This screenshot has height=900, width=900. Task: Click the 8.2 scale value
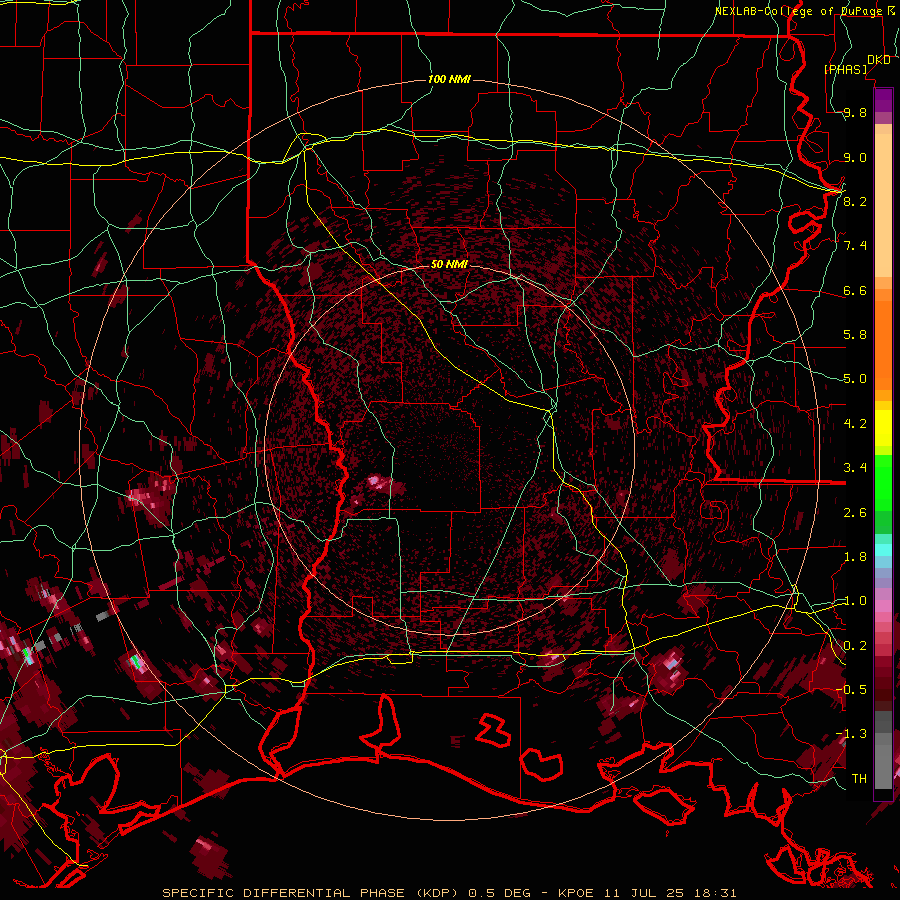pyautogui.click(x=855, y=201)
